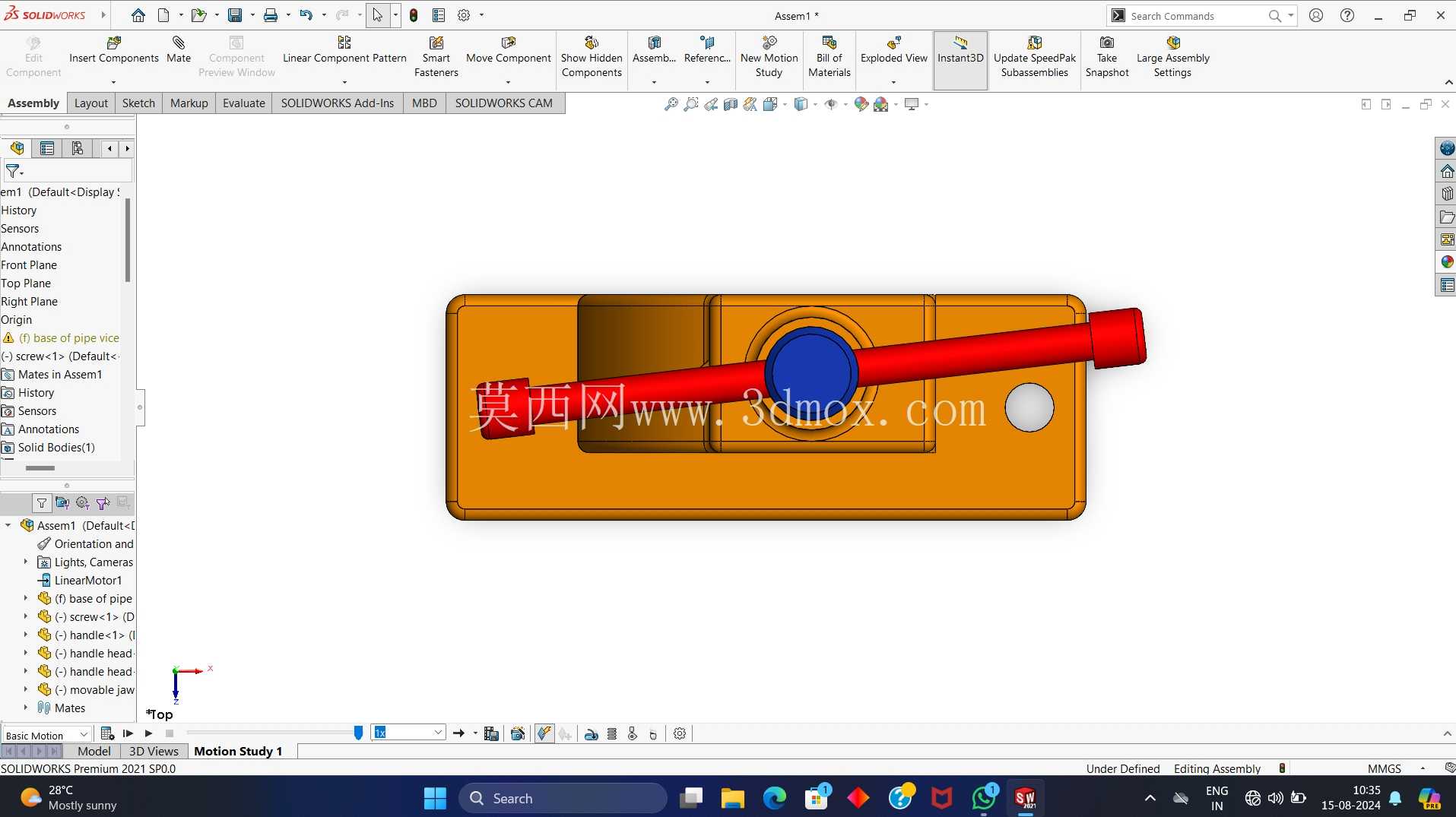Image resolution: width=1456 pixels, height=817 pixels.
Task: Play the motion study animation
Action: pos(149,733)
